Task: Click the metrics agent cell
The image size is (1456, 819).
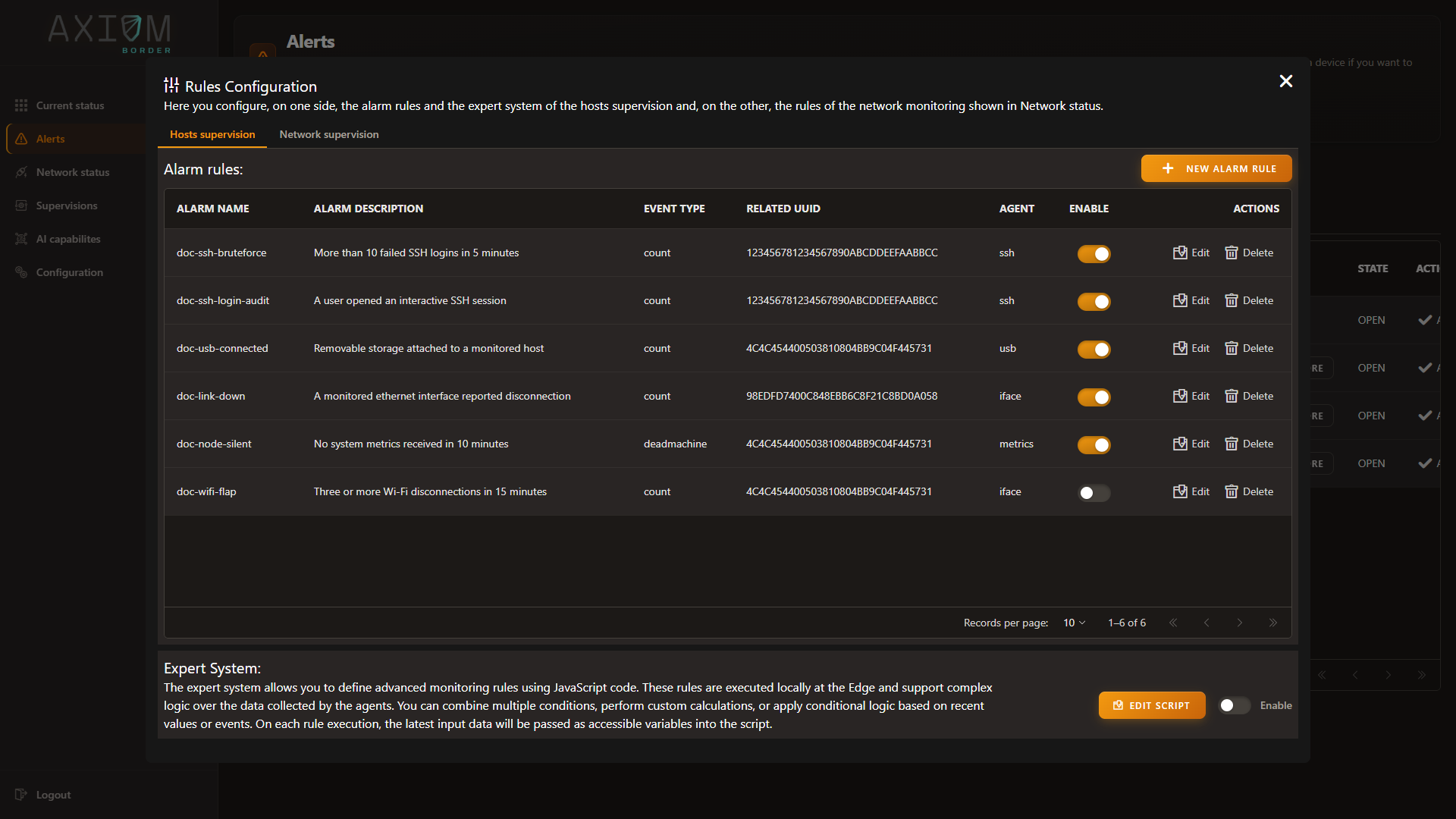Action: click(1016, 444)
